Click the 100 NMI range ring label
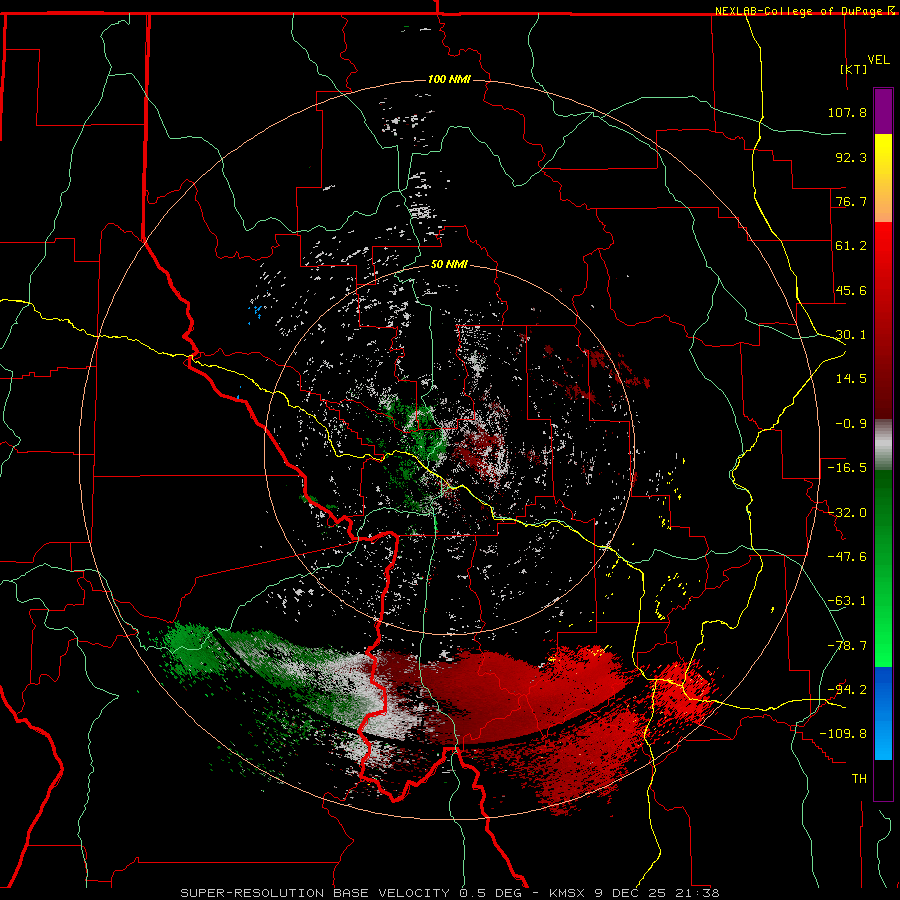Image resolution: width=900 pixels, height=900 pixels. click(449, 79)
